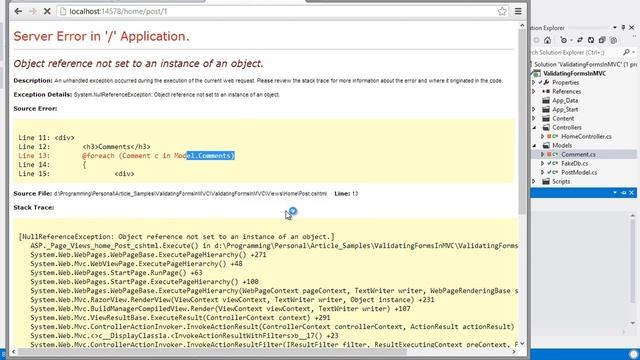The width and height of the screenshot is (640, 360).
Task: Go back with the browser back arrow
Action: (x=18, y=11)
